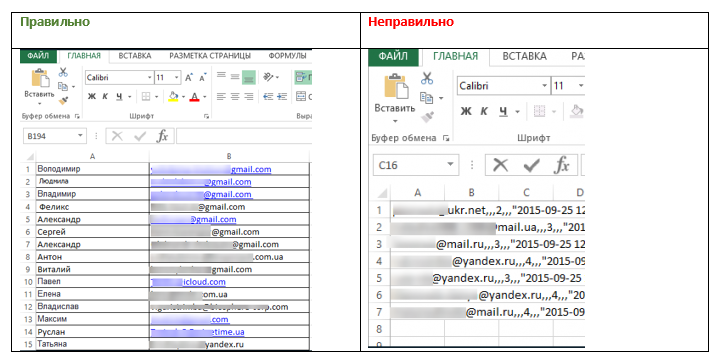
Task: Open email link in Руслан row
Action: [x=197, y=332]
